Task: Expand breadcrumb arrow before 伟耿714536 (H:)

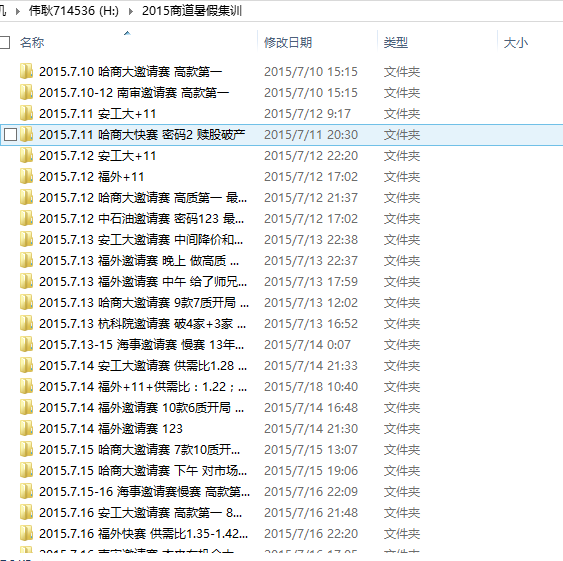Action: (x=18, y=11)
